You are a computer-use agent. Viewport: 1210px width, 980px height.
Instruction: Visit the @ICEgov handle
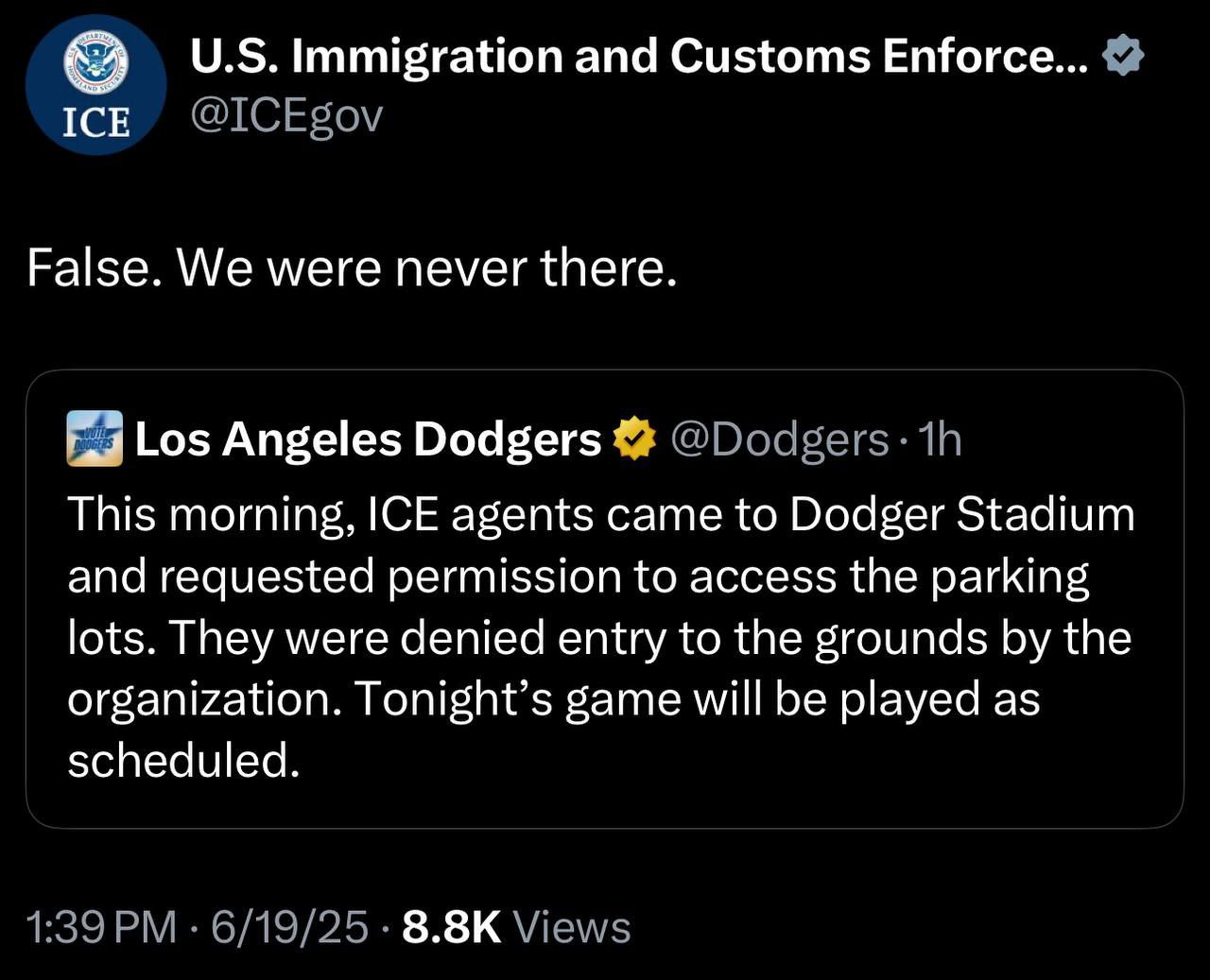point(286,116)
